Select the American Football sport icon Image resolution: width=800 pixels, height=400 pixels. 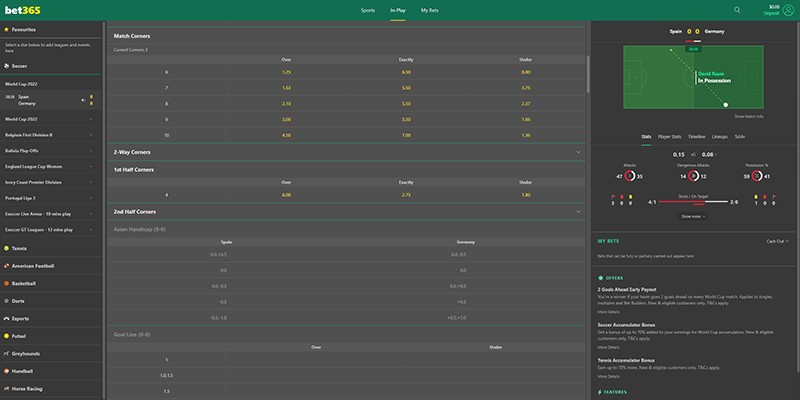[7, 266]
